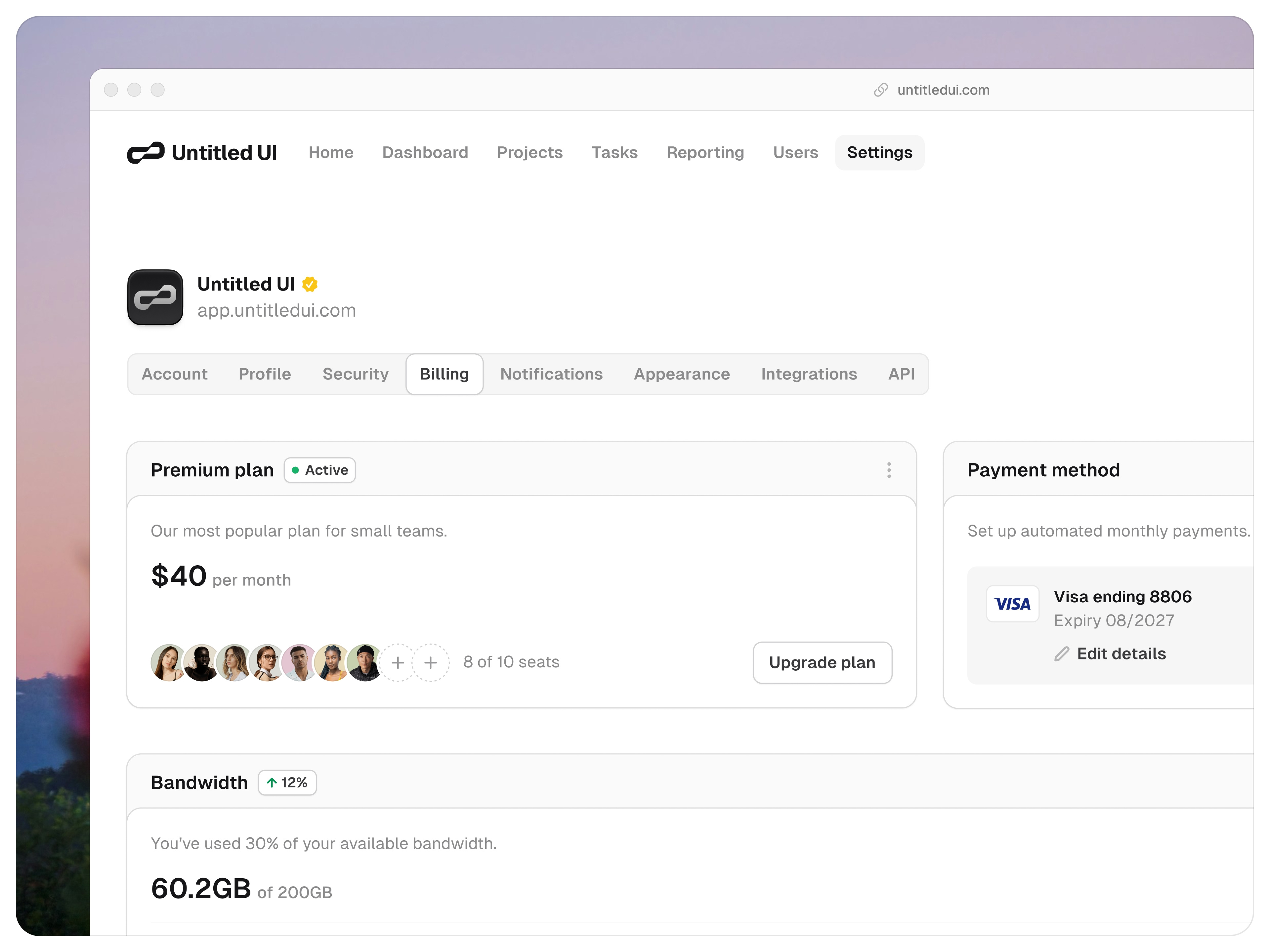Image resolution: width=1270 pixels, height=952 pixels.
Task: Navigate to the Dashboard menu item
Action: coord(425,153)
